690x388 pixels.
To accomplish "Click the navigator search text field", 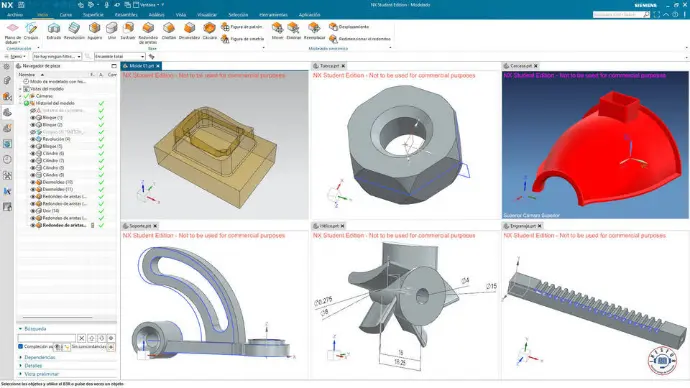I will coord(47,338).
